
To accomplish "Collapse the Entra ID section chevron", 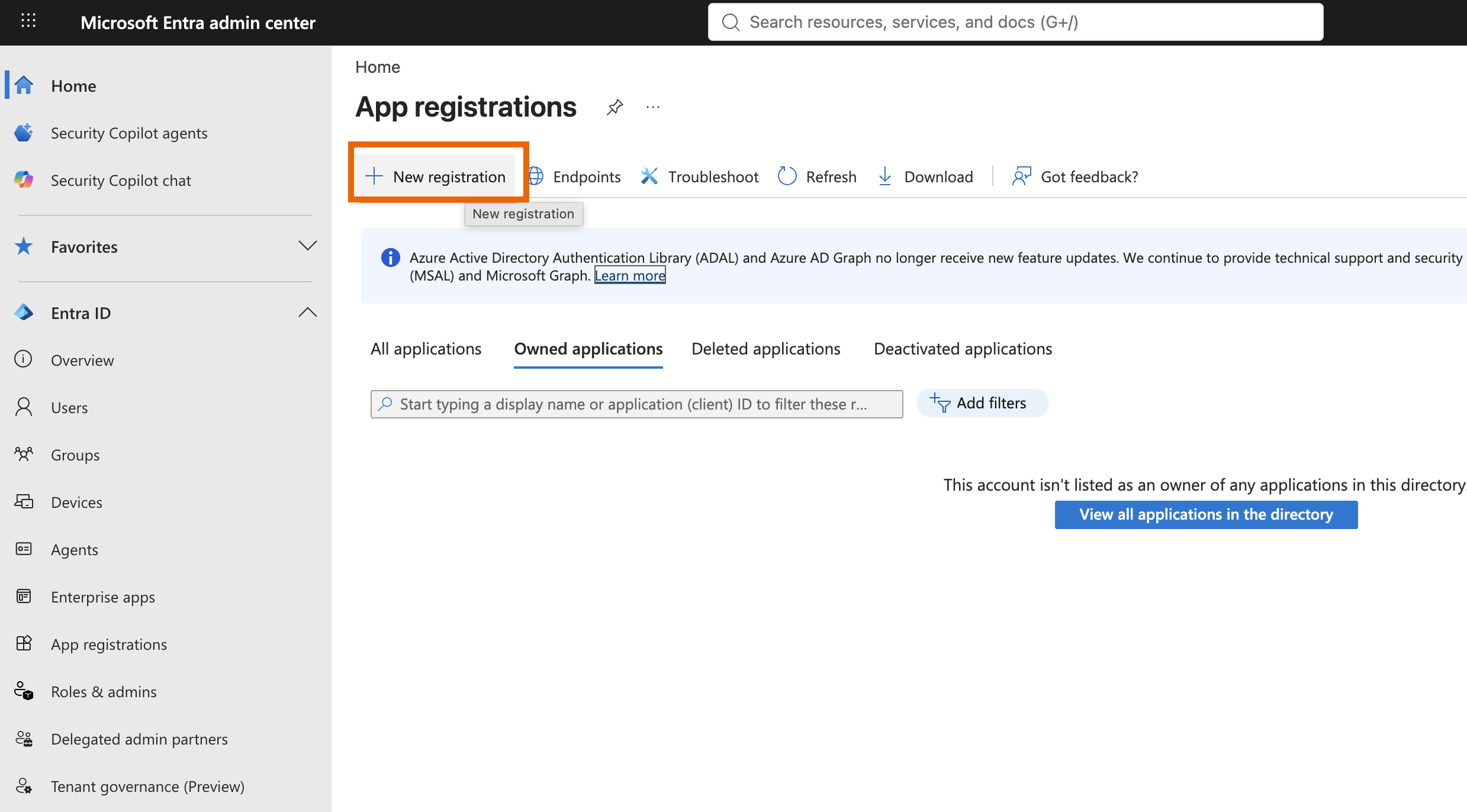I will click(308, 312).
